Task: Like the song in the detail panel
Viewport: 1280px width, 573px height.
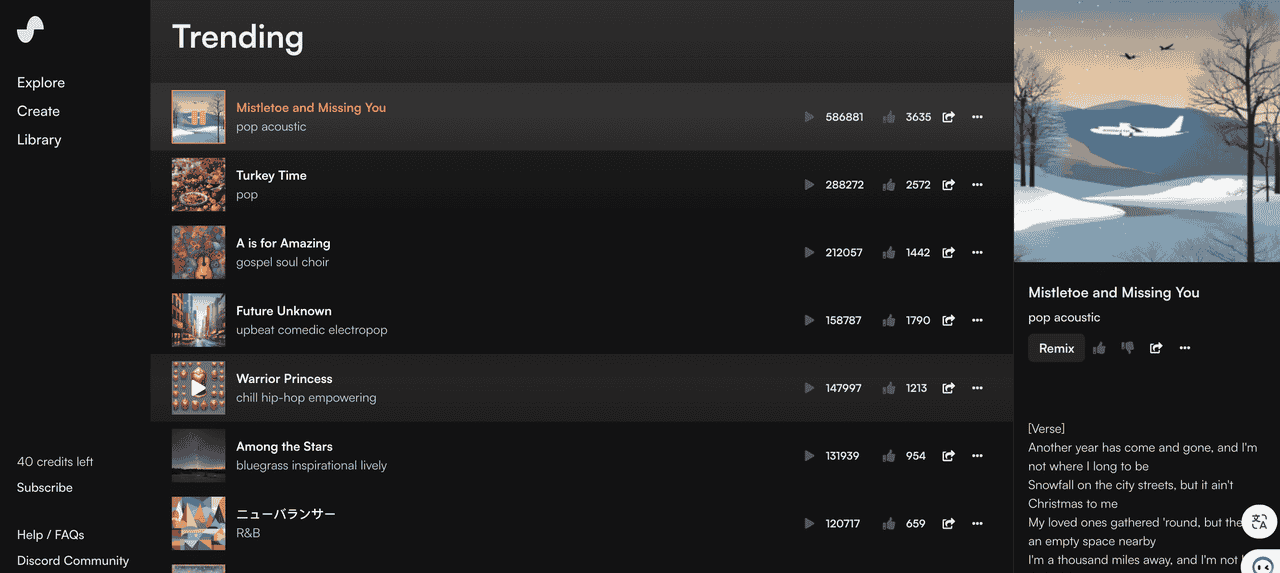Action: click(x=1100, y=348)
